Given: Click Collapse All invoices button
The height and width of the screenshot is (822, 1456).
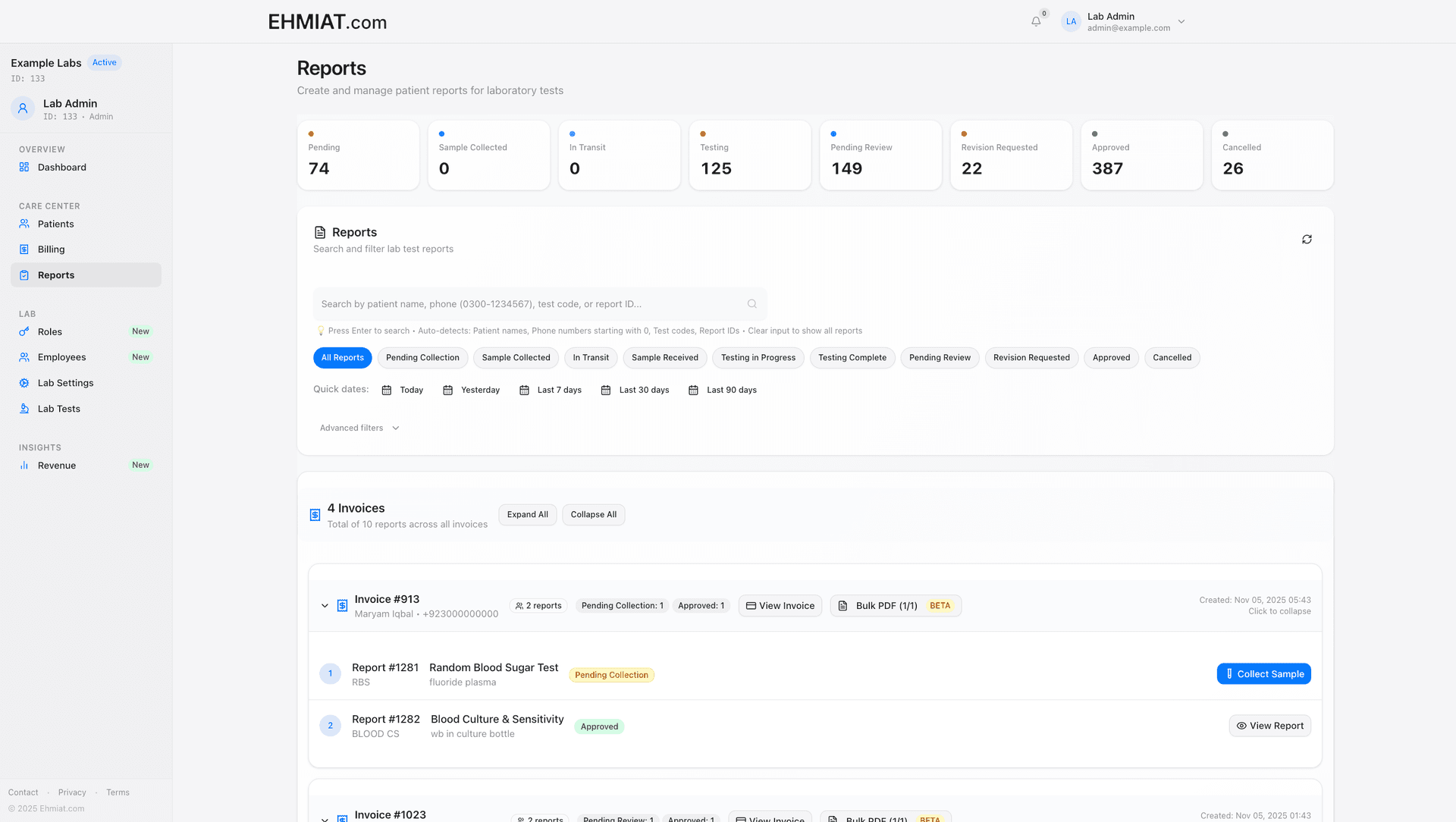Looking at the screenshot, I should (594, 515).
